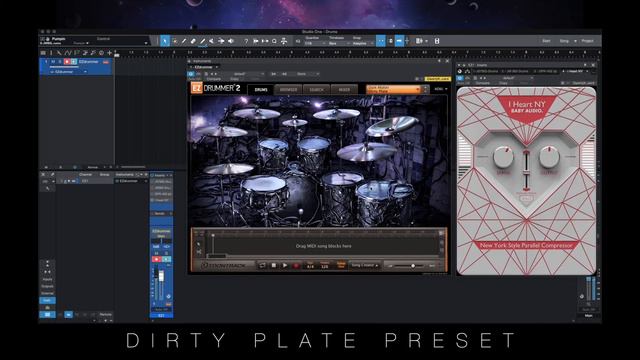Click the Drag MIDI song blocks area
The height and width of the screenshot is (360, 640).
[323, 246]
